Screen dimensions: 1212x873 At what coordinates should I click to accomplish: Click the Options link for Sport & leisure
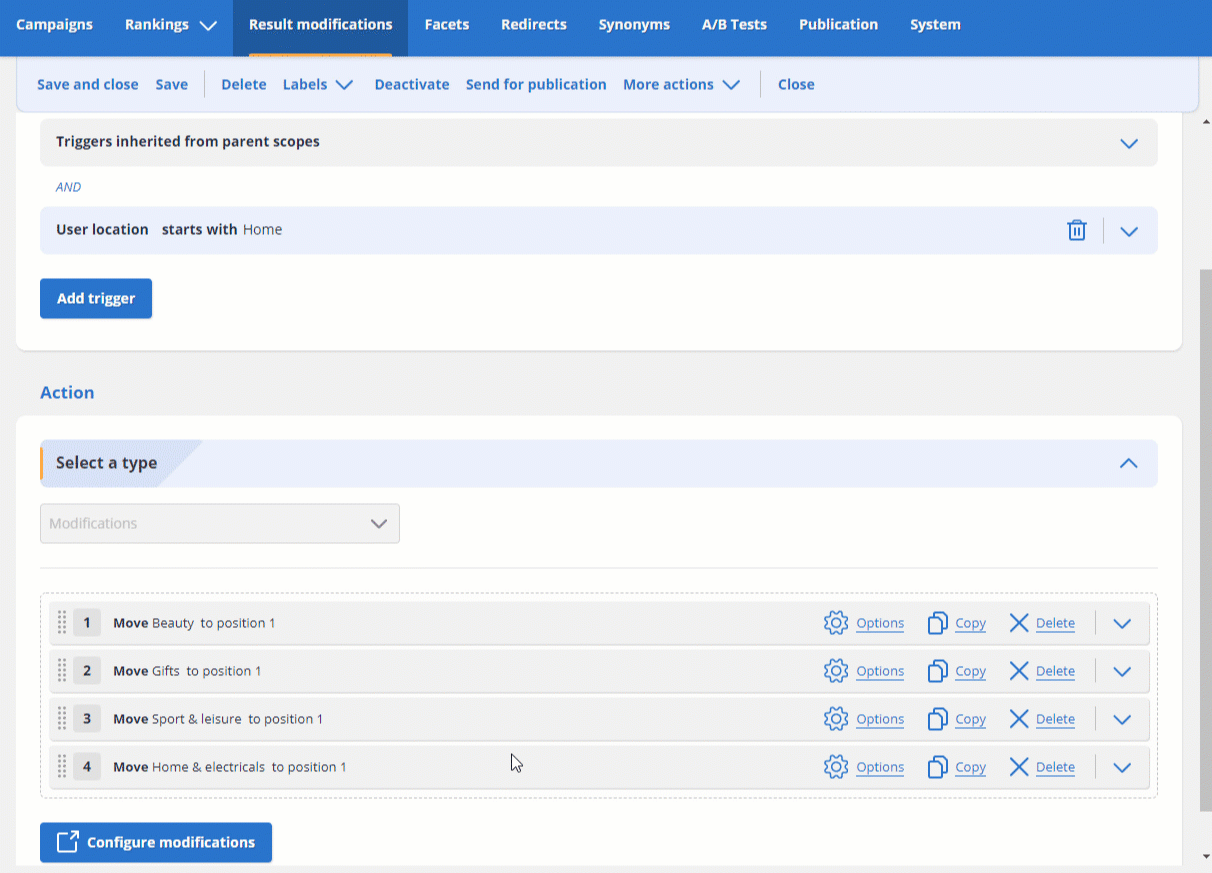coord(880,719)
